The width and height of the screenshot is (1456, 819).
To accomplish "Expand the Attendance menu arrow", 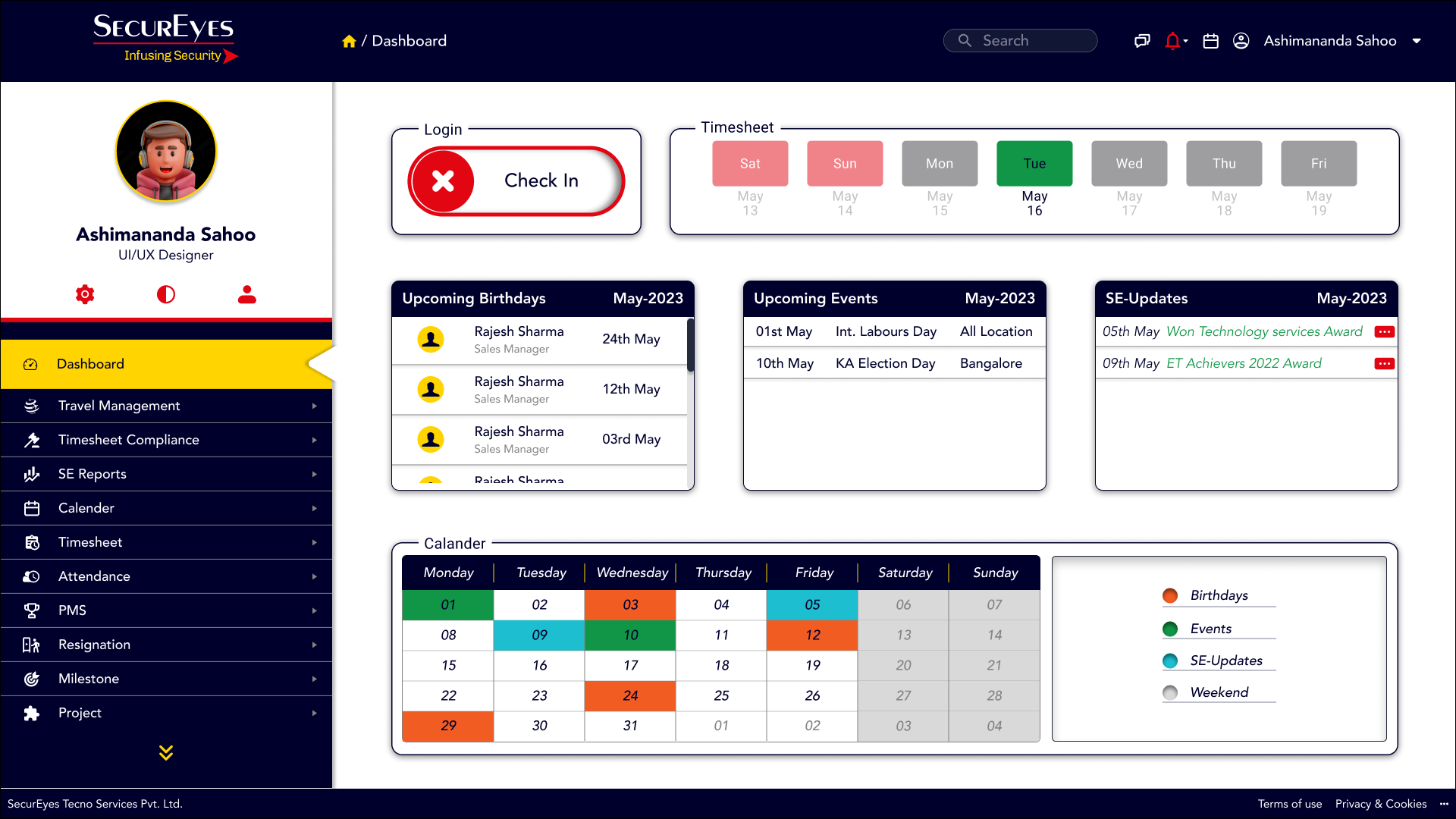I will (x=314, y=576).
